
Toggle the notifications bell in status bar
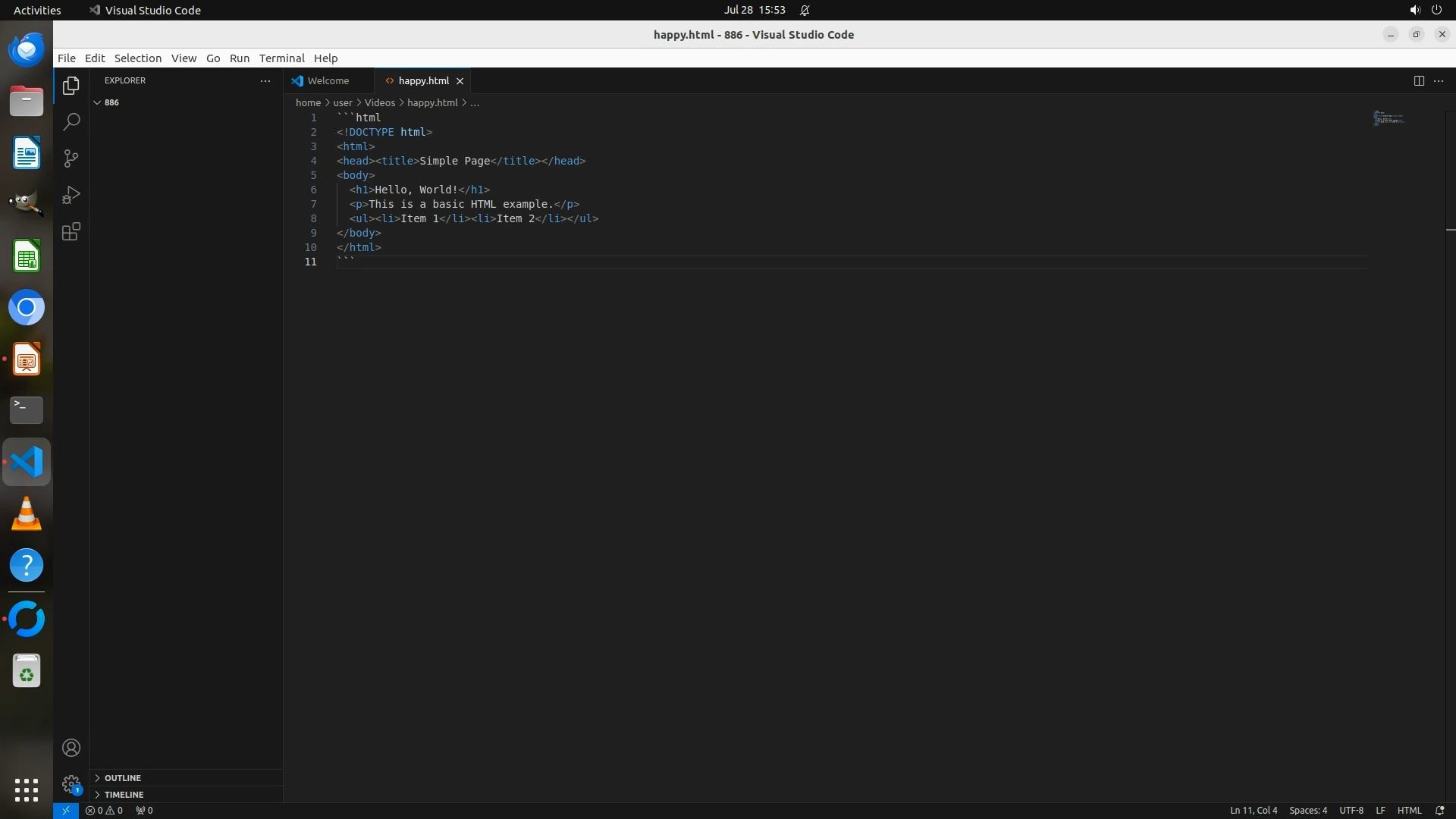coord(1439,810)
